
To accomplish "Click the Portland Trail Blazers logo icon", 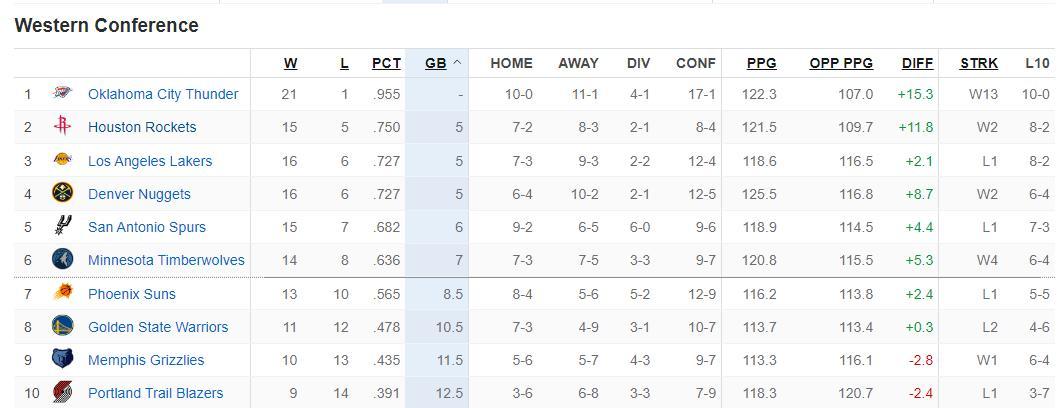I will coord(63,393).
